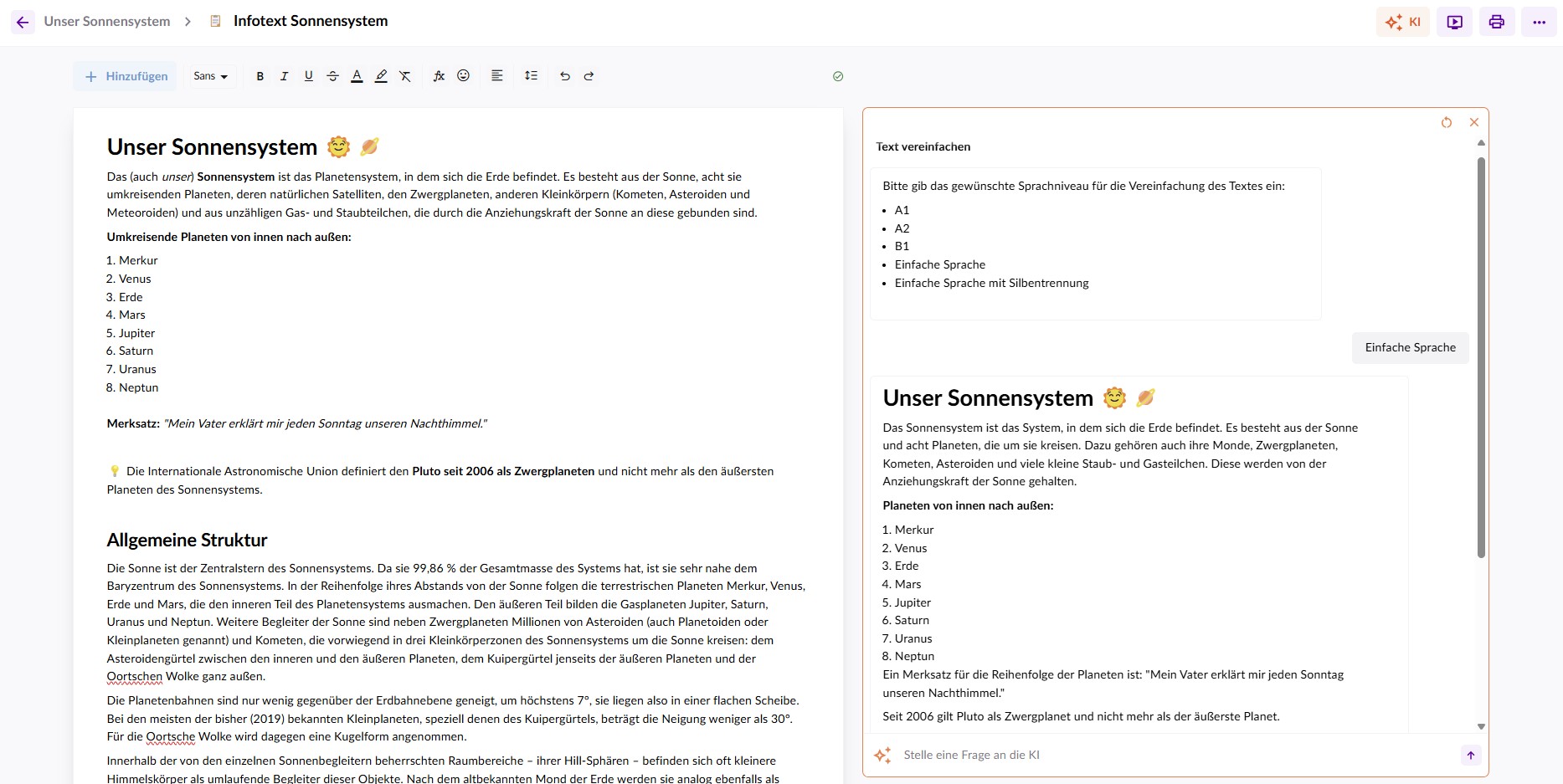This screenshot has height=784, width=1563.
Task: Navigate back via the Unser Sonnensystem breadcrumb
Action: pos(106,21)
